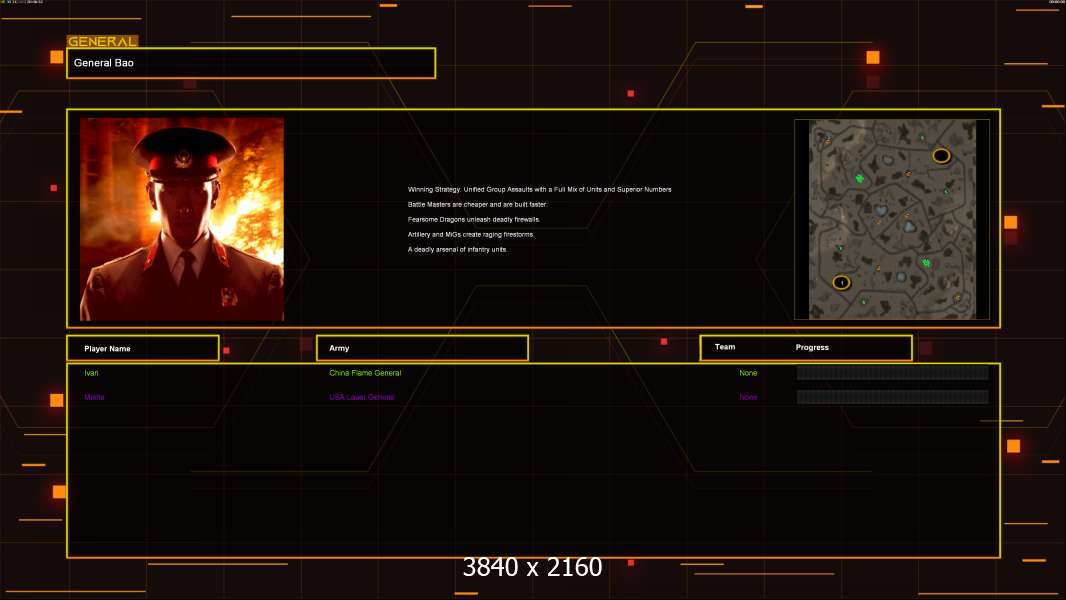Select the unnumbered start position marker on map
Viewport: 1066px width, 600px height.
941,156
